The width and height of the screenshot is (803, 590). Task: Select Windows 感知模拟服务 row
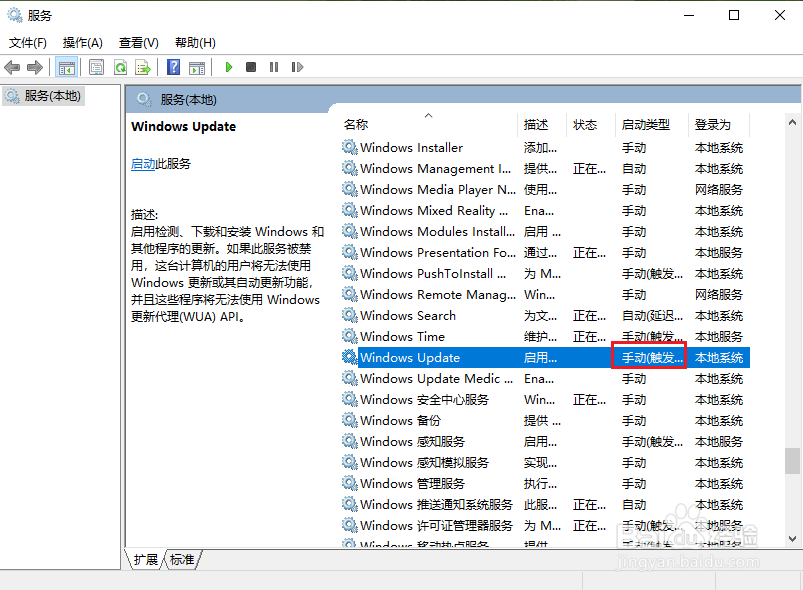coord(545,462)
